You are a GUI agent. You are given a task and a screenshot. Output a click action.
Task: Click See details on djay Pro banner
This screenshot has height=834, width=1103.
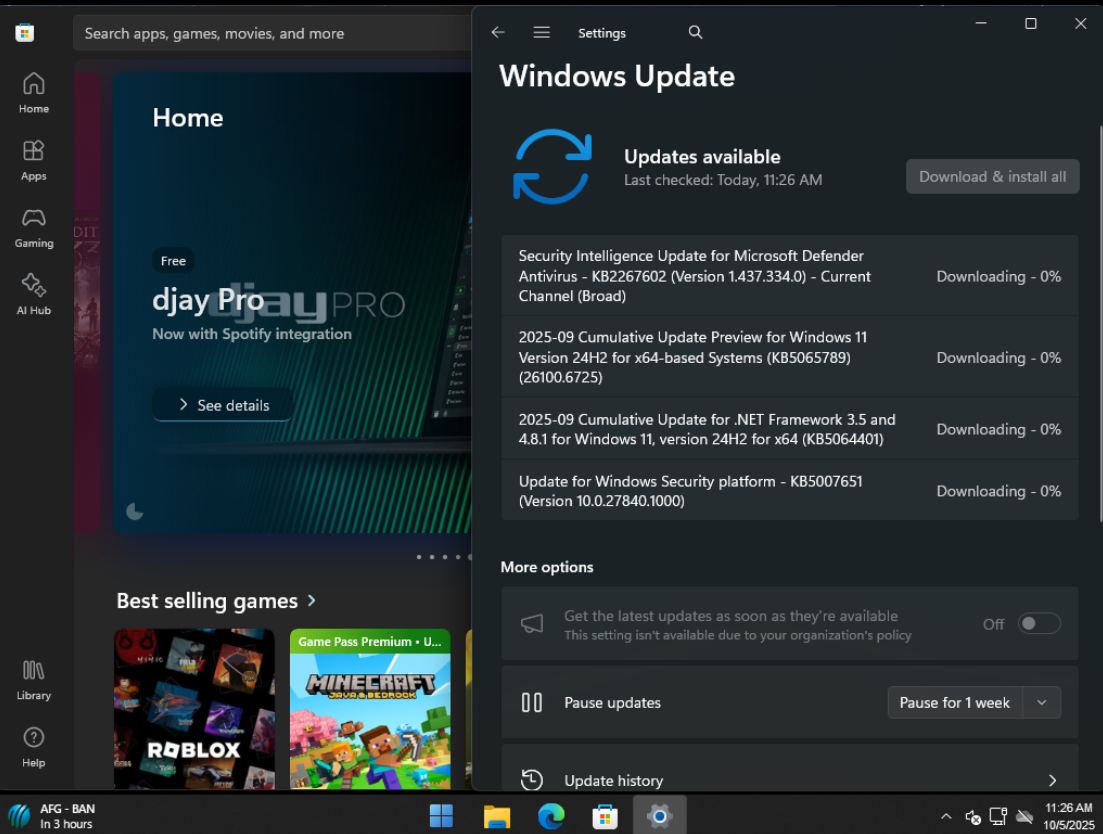click(x=223, y=404)
